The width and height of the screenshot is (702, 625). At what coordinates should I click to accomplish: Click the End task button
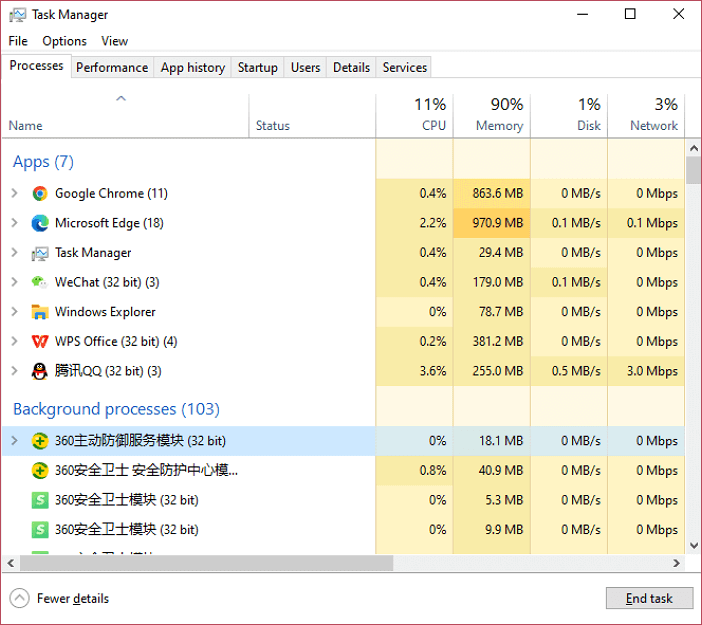tap(649, 598)
